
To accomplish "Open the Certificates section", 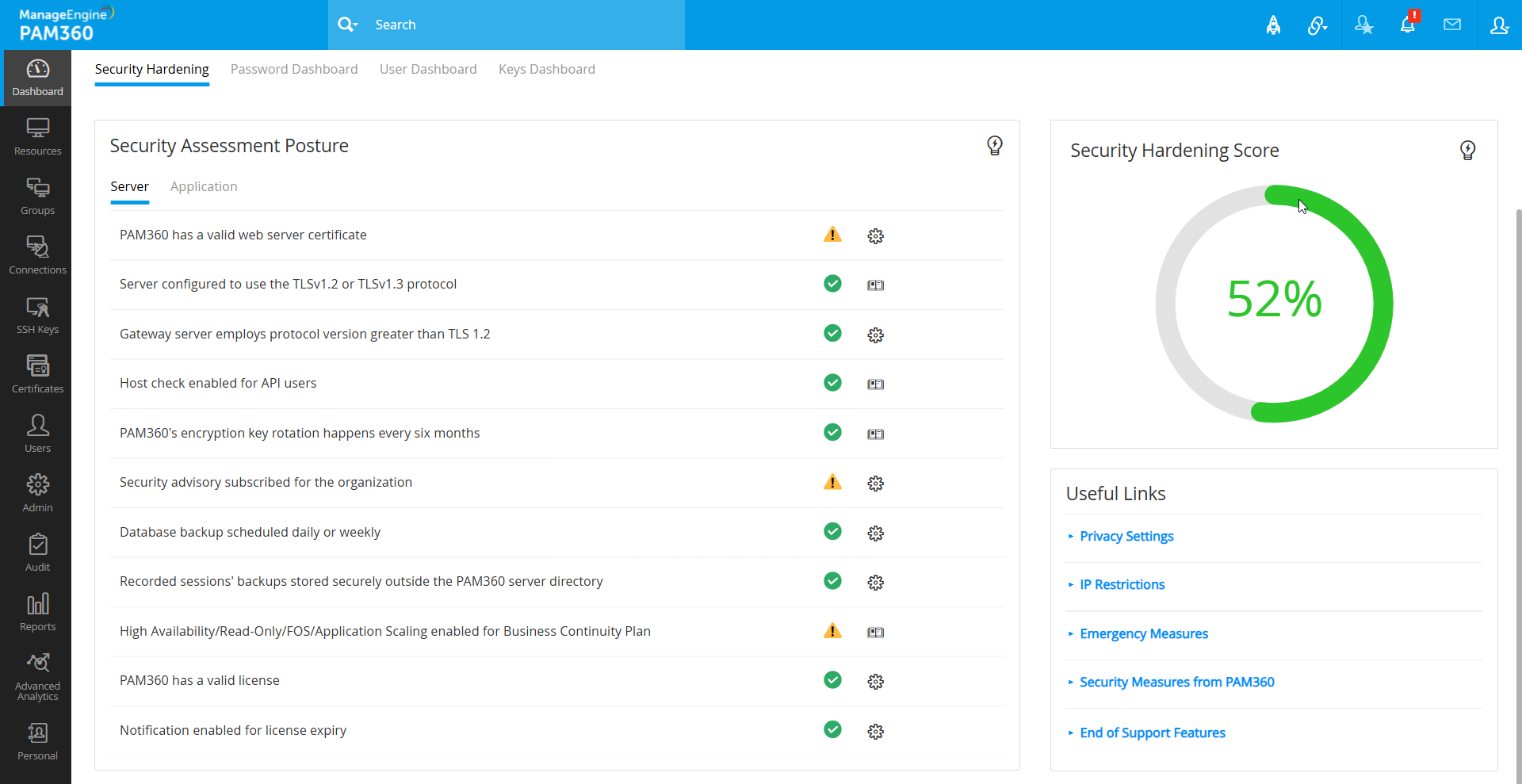I will (x=37, y=373).
